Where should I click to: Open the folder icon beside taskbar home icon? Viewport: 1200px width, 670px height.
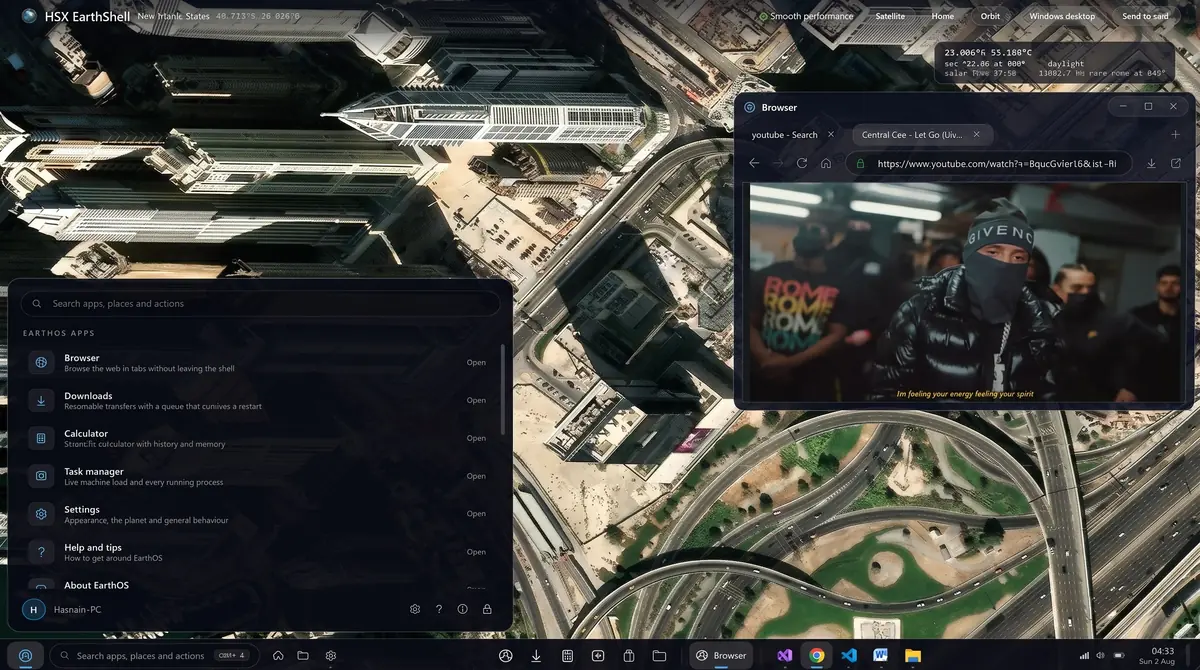pyautogui.click(x=303, y=656)
